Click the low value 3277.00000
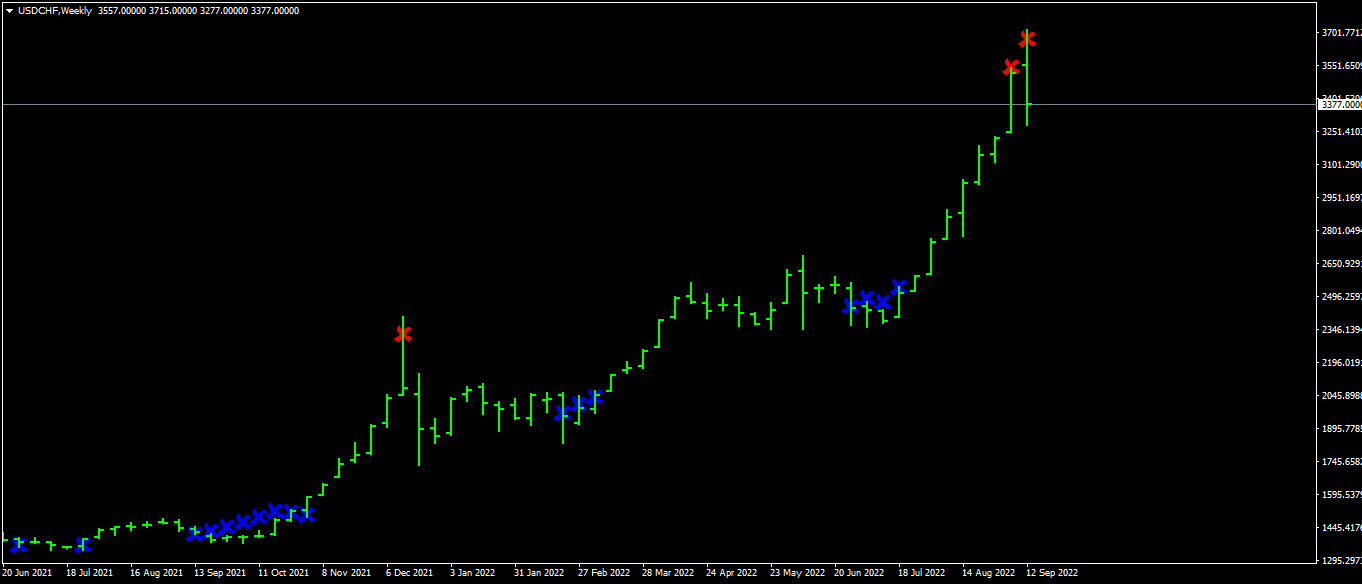This screenshot has height=584, width=1362. [225, 11]
